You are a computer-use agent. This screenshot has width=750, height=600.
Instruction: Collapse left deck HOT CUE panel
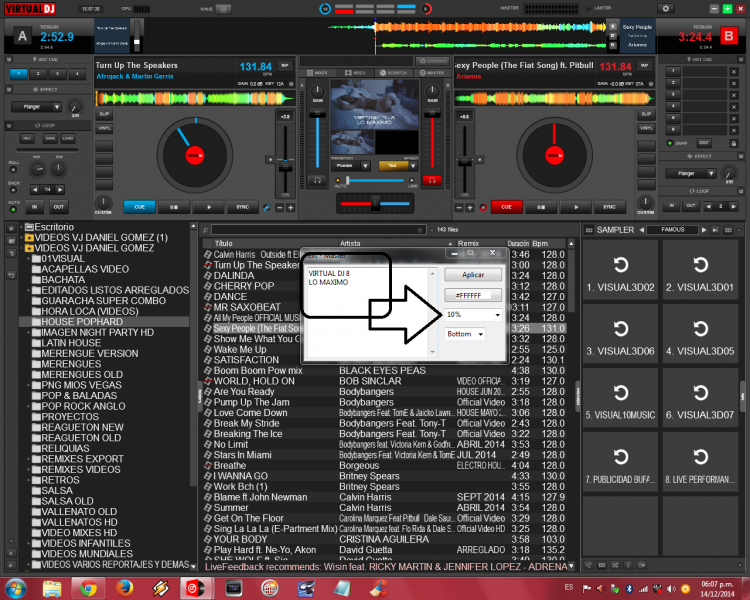tap(9, 59)
